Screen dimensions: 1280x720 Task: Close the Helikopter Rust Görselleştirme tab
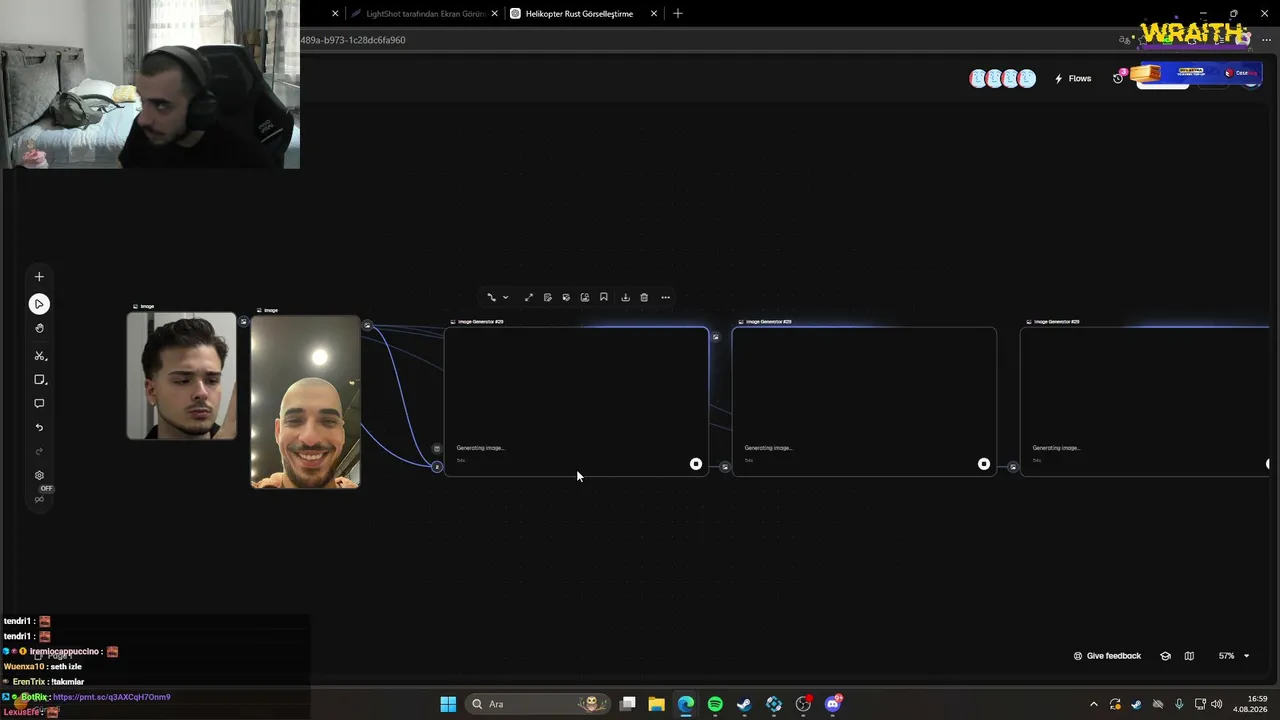coord(654,14)
